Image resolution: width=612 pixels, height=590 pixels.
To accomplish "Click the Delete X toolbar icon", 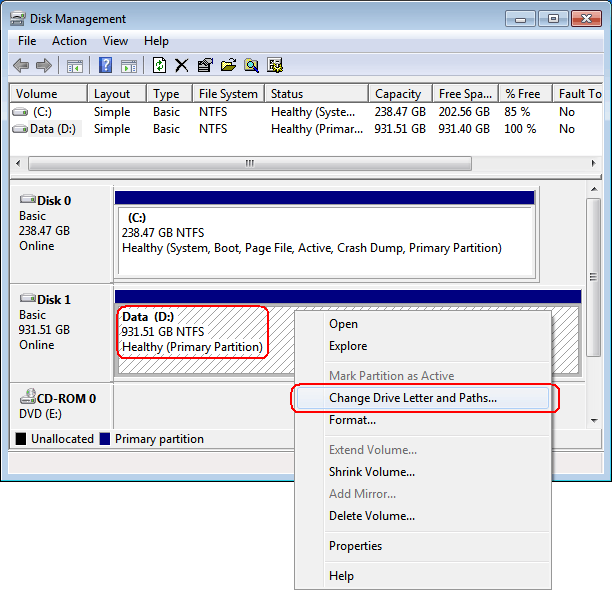I will [x=182, y=65].
